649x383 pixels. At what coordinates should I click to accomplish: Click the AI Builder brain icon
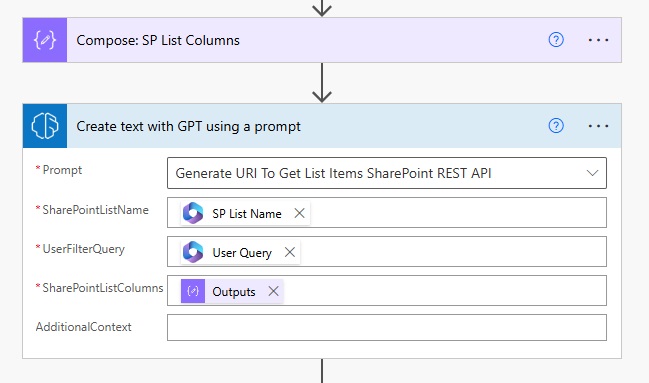pos(45,126)
